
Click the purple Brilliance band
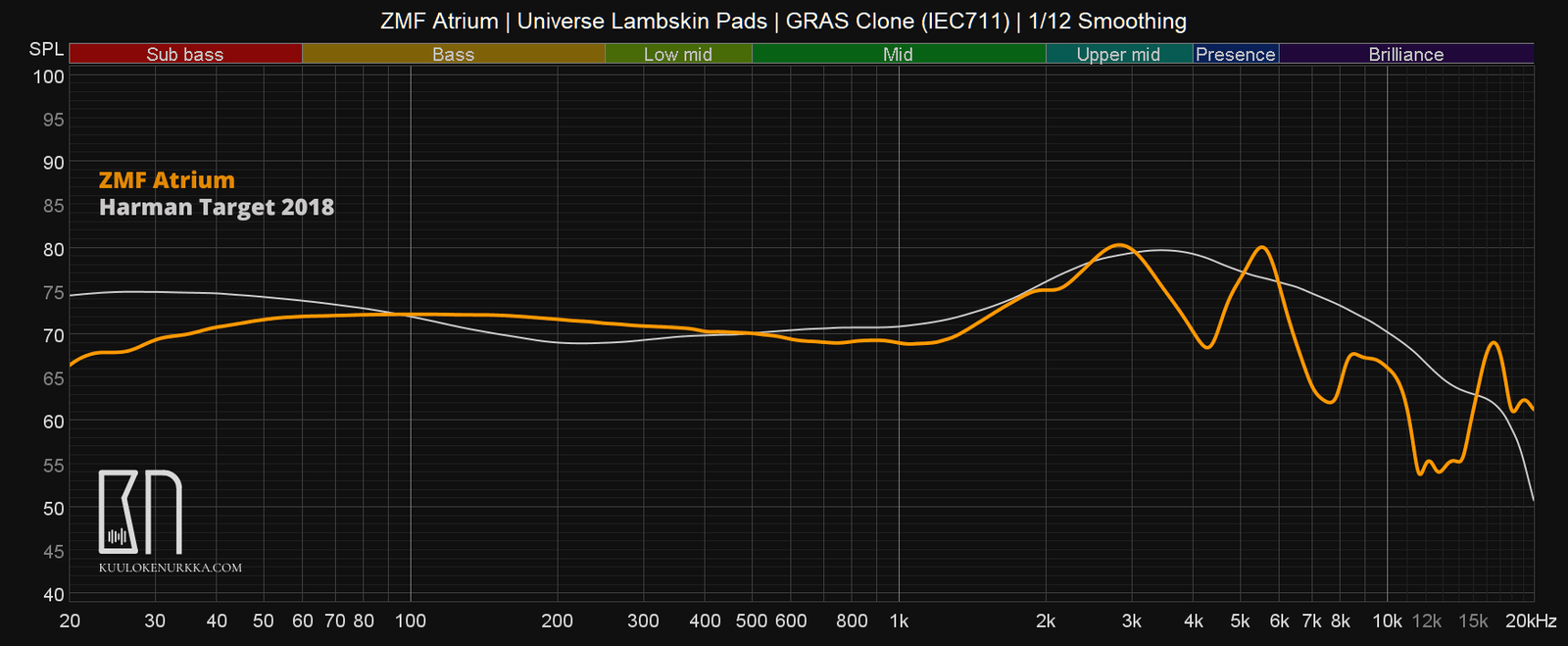[x=1405, y=55]
